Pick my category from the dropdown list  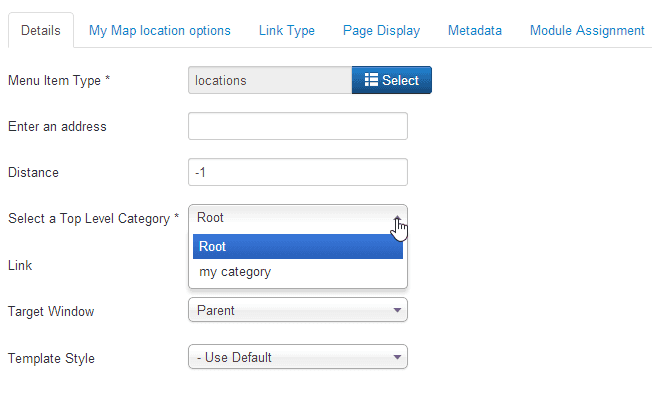[297, 272]
